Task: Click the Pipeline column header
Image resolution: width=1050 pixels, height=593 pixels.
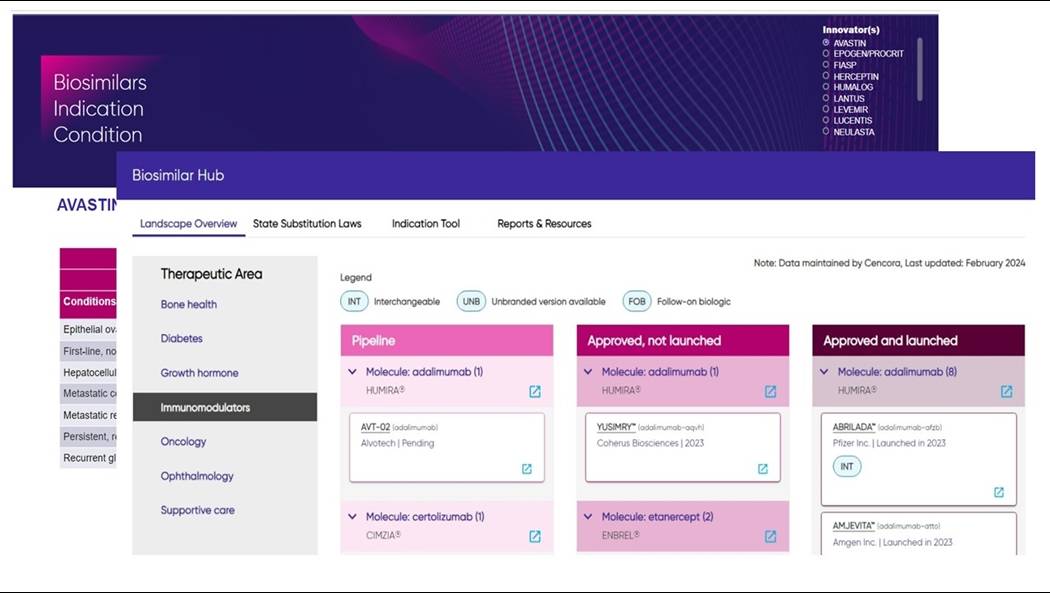Action: [447, 341]
